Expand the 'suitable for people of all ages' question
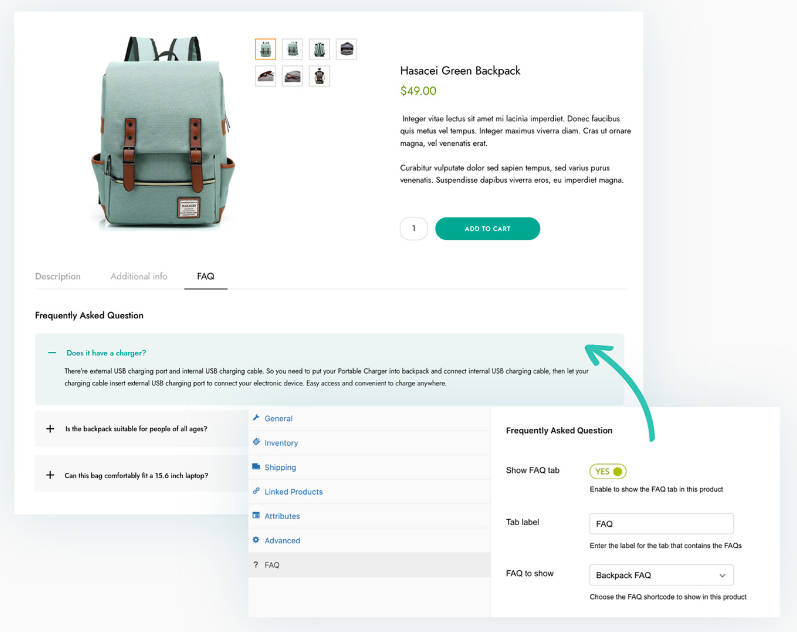The height and width of the screenshot is (632, 797). (x=50, y=429)
